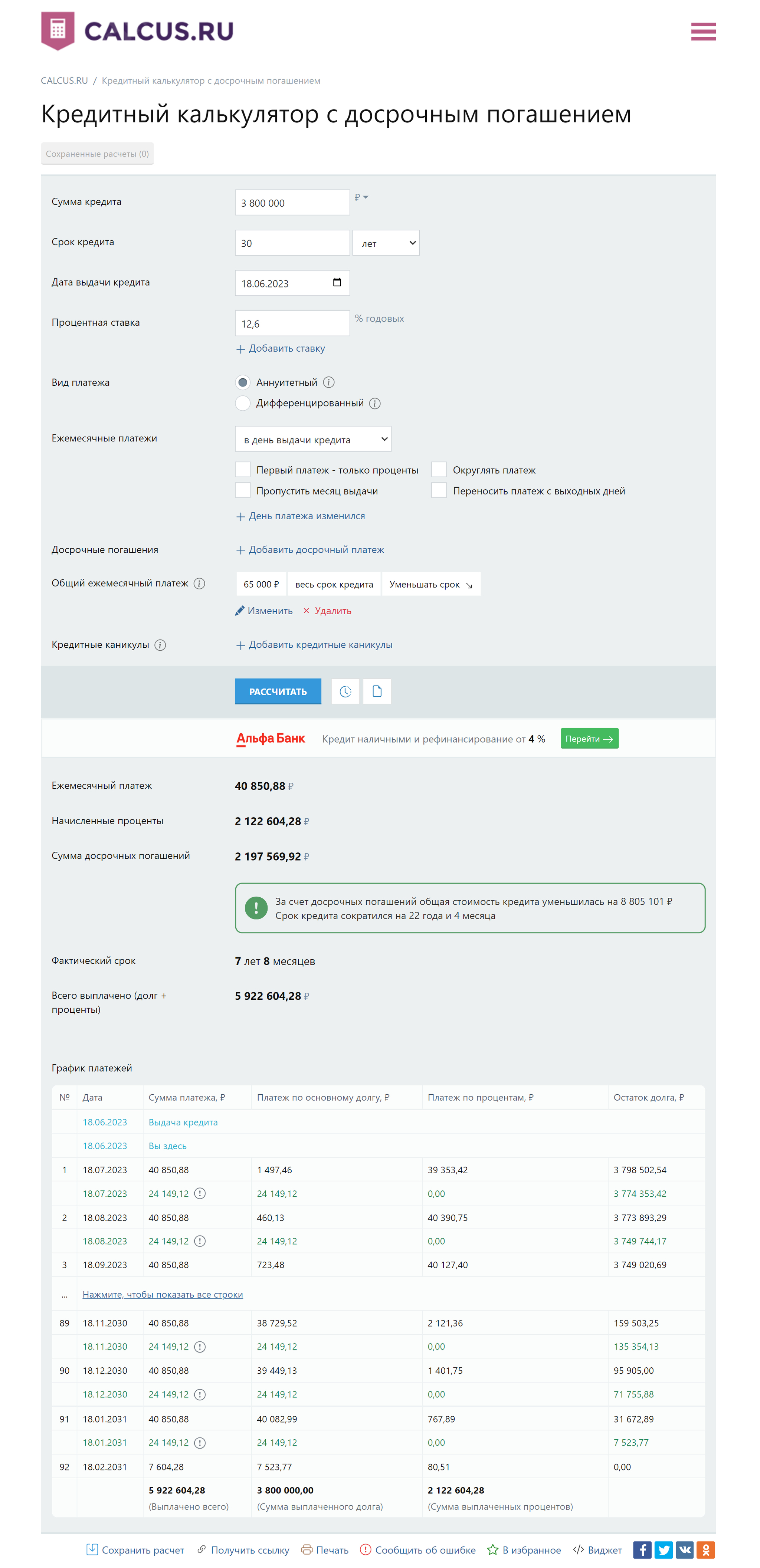The height and width of the screenshot is (1568, 760).
Task: Enable the Округлять платеж checkbox
Action: pyautogui.click(x=439, y=469)
